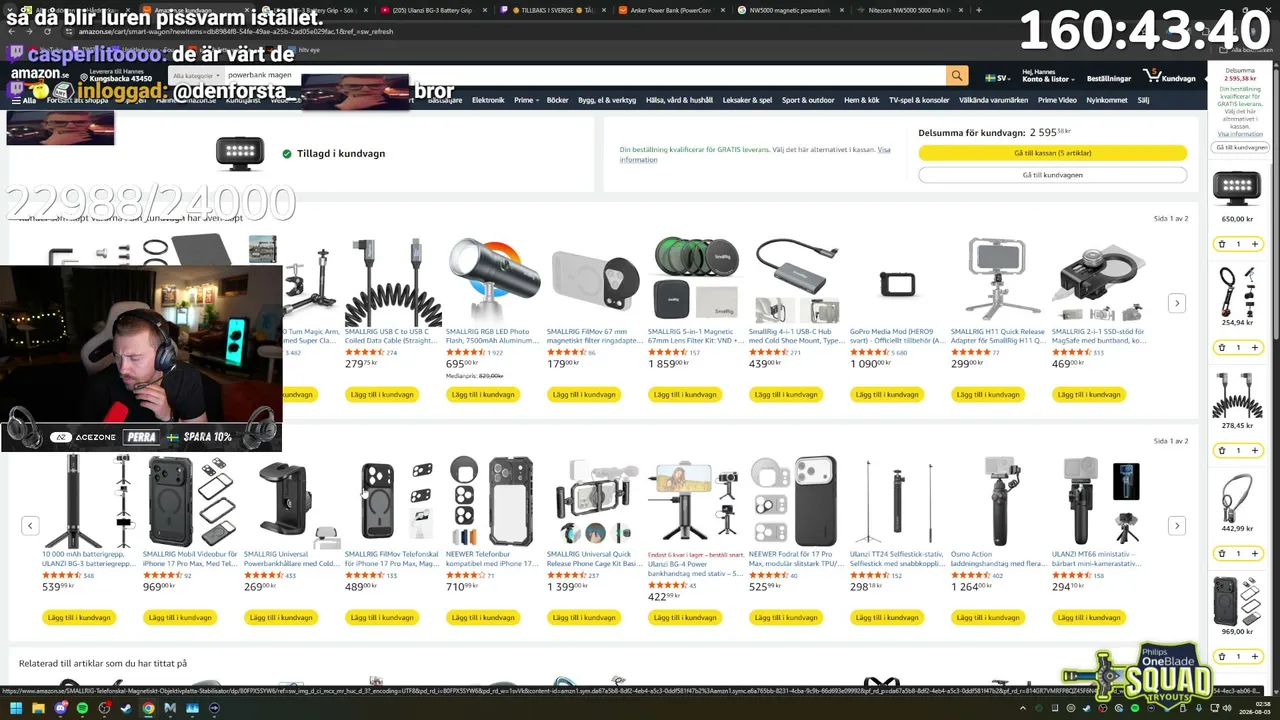Open the Ulanzi BG-3 Battery Grip tab
Viewport: 1280px width, 720px height.
click(x=434, y=10)
